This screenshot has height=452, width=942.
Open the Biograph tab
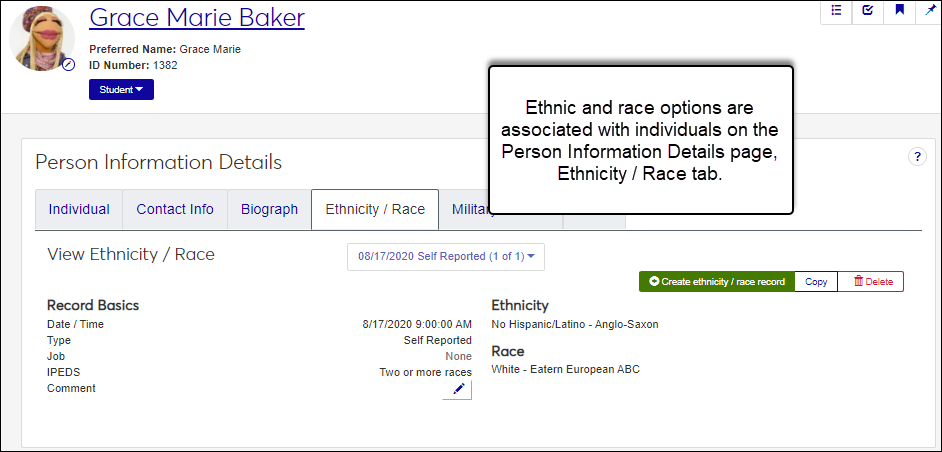pyautogui.click(x=269, y=209)
